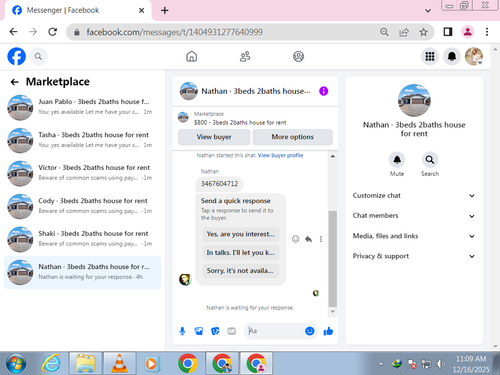Send a thumbs-up like
This screenshot has height=375, width=500.
328,331
